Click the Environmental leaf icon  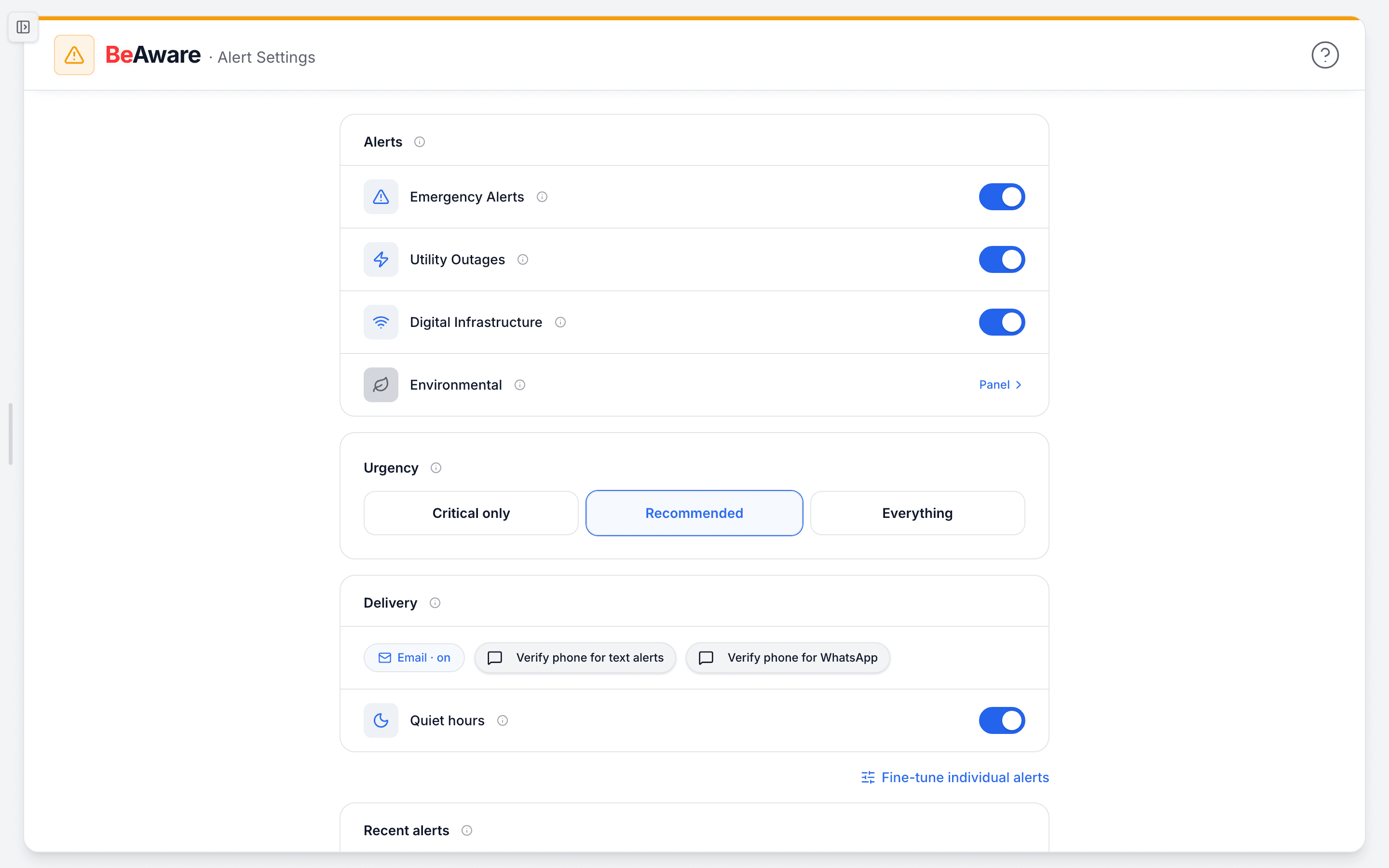tap(381, 385)
